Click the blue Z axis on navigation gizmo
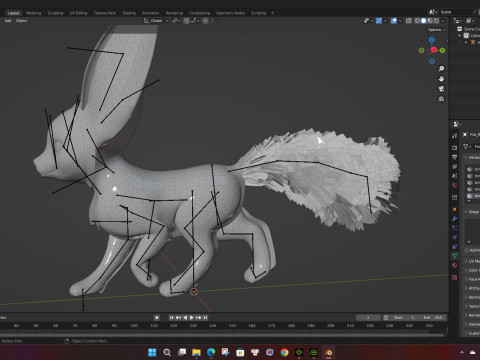This screenshot has height=360, width=480. pyautogui.click(x=432, y=40)
